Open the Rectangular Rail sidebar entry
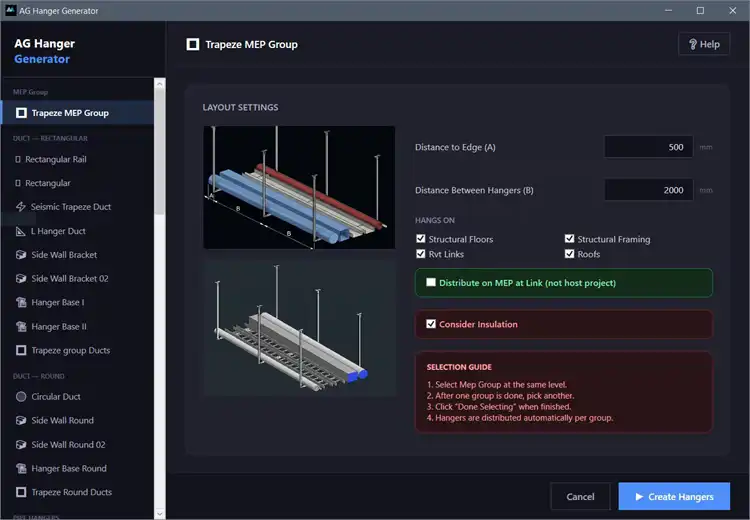750x520 pixels. 78,159
